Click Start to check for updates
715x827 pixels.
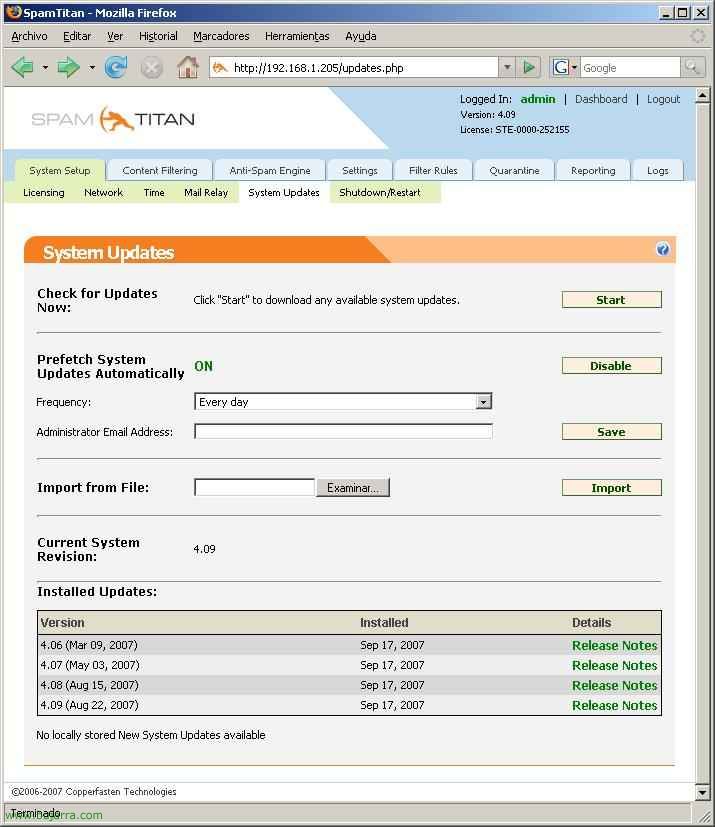pyautogui.click(x=611, y=300)
